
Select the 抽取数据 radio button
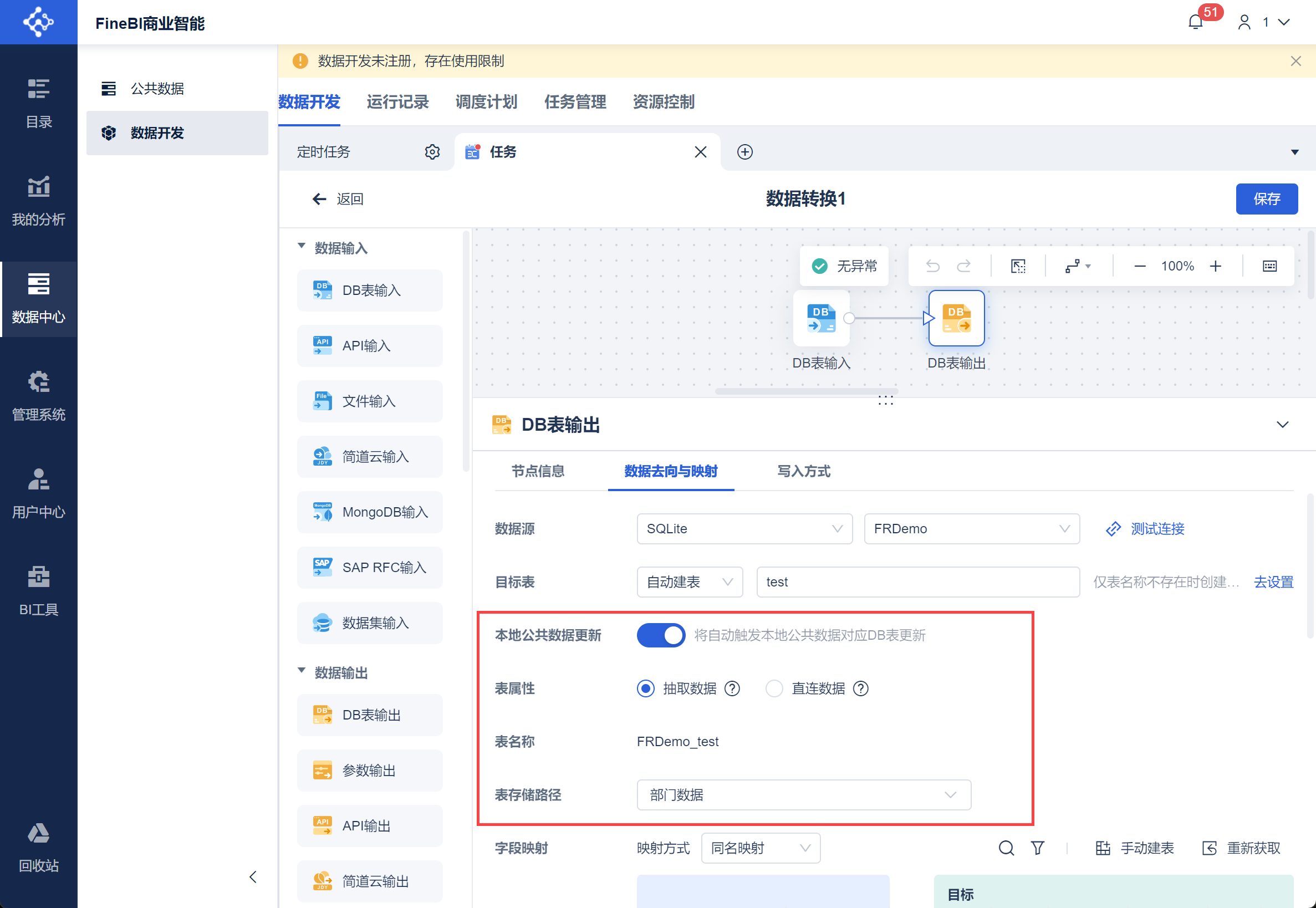coord(645,689)
